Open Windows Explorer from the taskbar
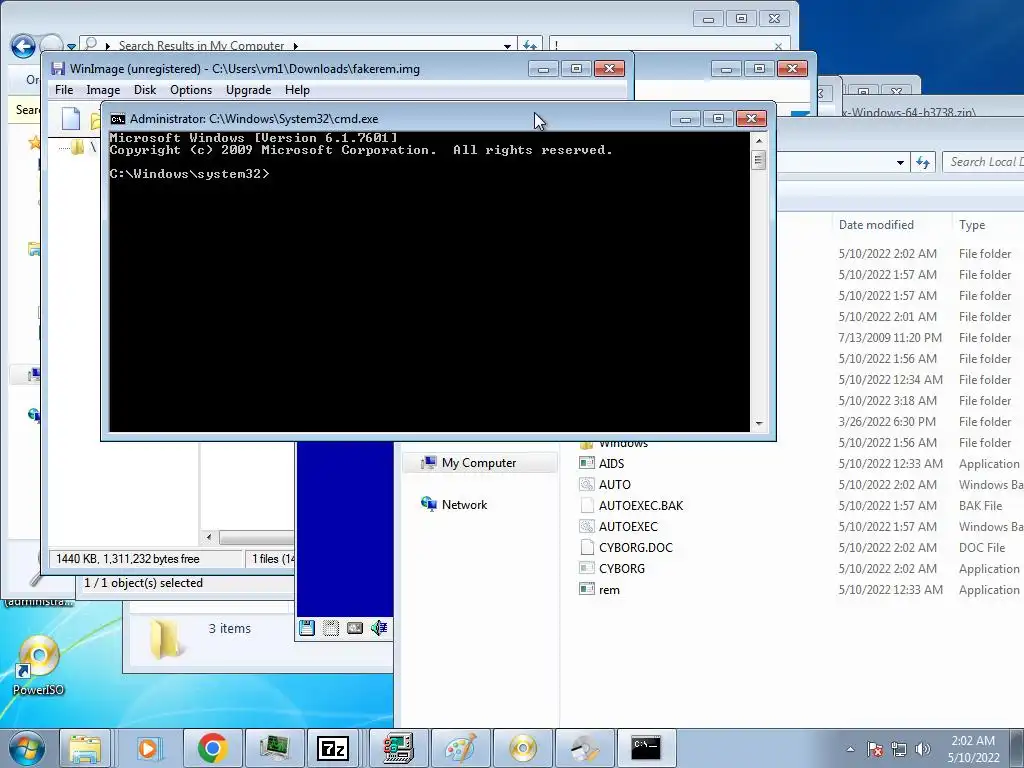 (85, 748)
